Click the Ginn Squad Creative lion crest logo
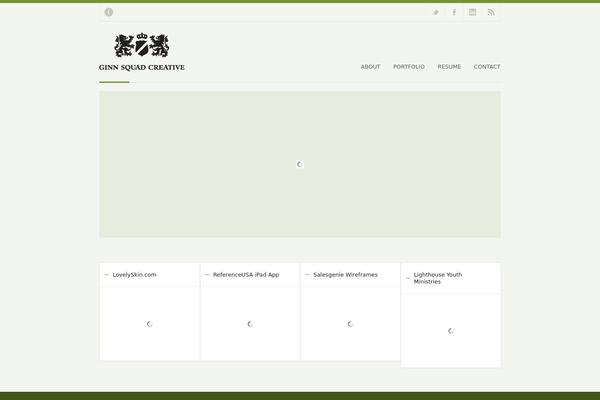The image size is (600, 400). (x=141, y=45)
